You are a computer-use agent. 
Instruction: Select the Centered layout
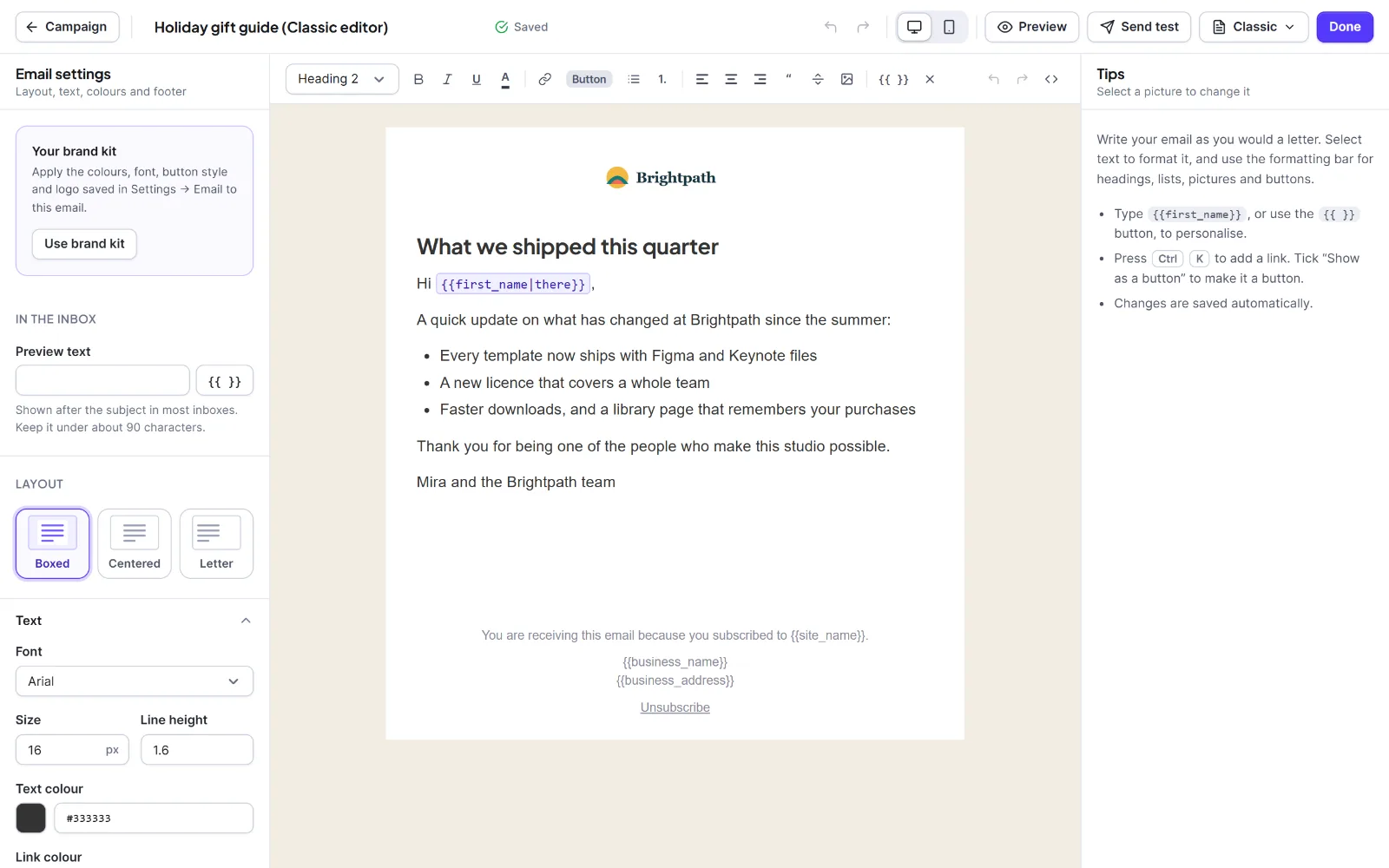[135, 543]
